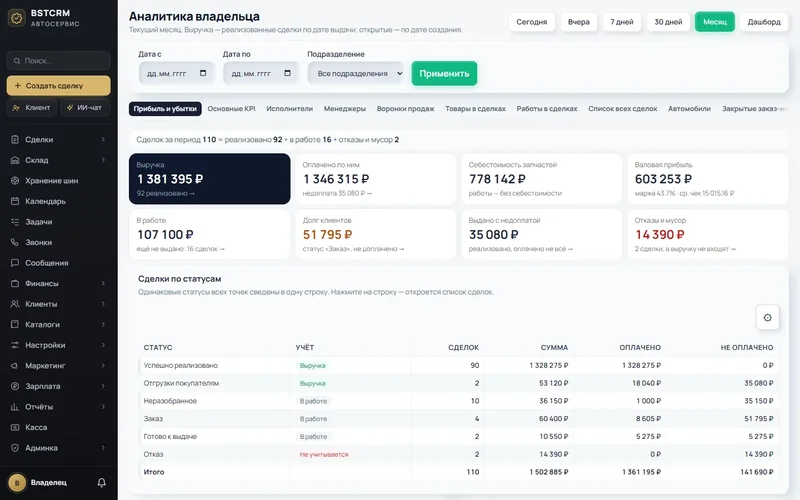Click the Поиск search field

[x=59, y=61]
